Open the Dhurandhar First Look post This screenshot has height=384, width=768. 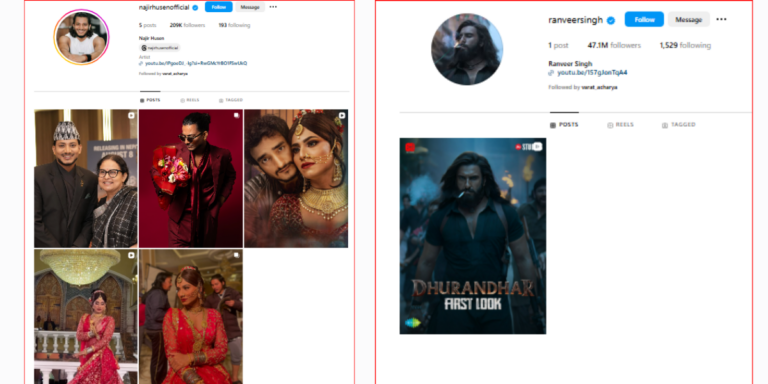coord(473,236)
